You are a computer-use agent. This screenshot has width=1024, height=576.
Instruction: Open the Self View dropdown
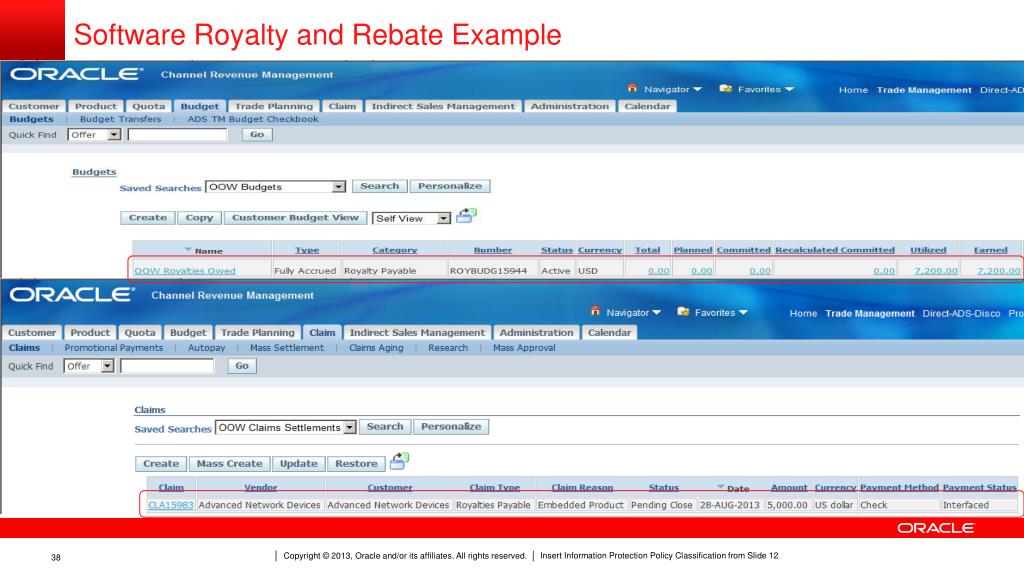click(443, 218)
